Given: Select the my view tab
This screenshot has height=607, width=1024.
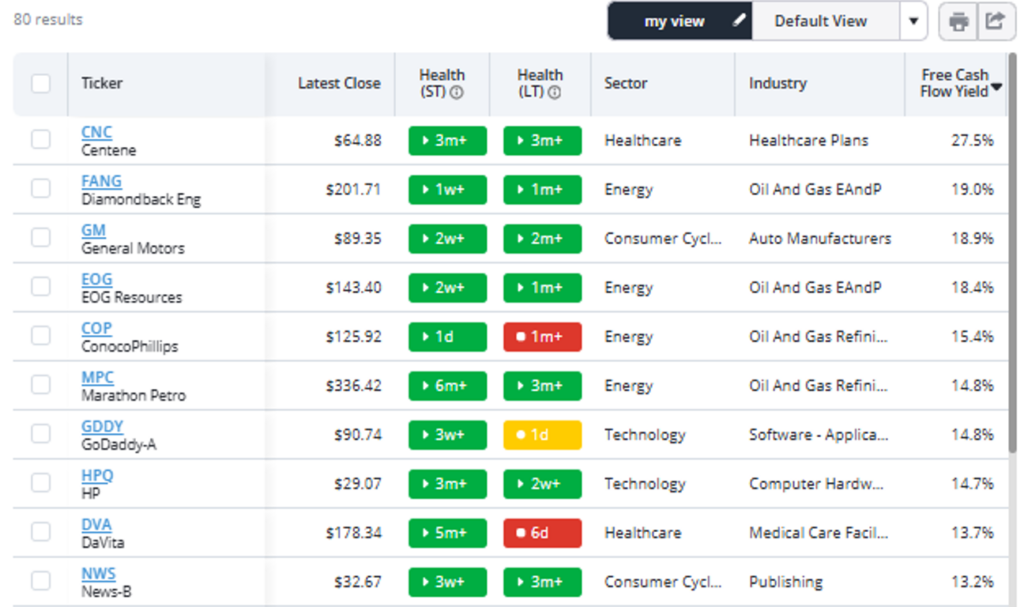Looking at the screenshot, I should [679, 21].
